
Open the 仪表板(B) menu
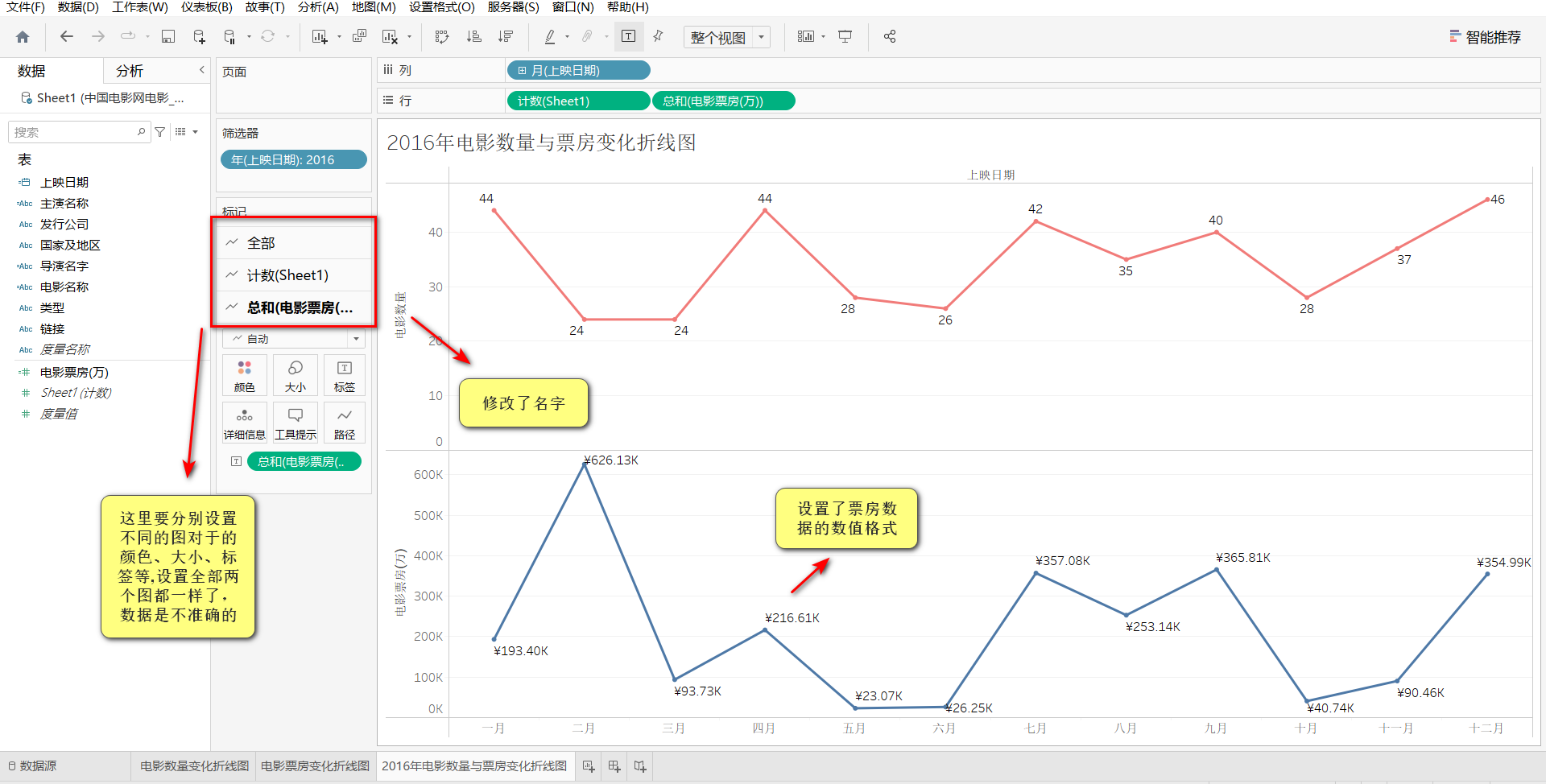(x=207, y=7)
